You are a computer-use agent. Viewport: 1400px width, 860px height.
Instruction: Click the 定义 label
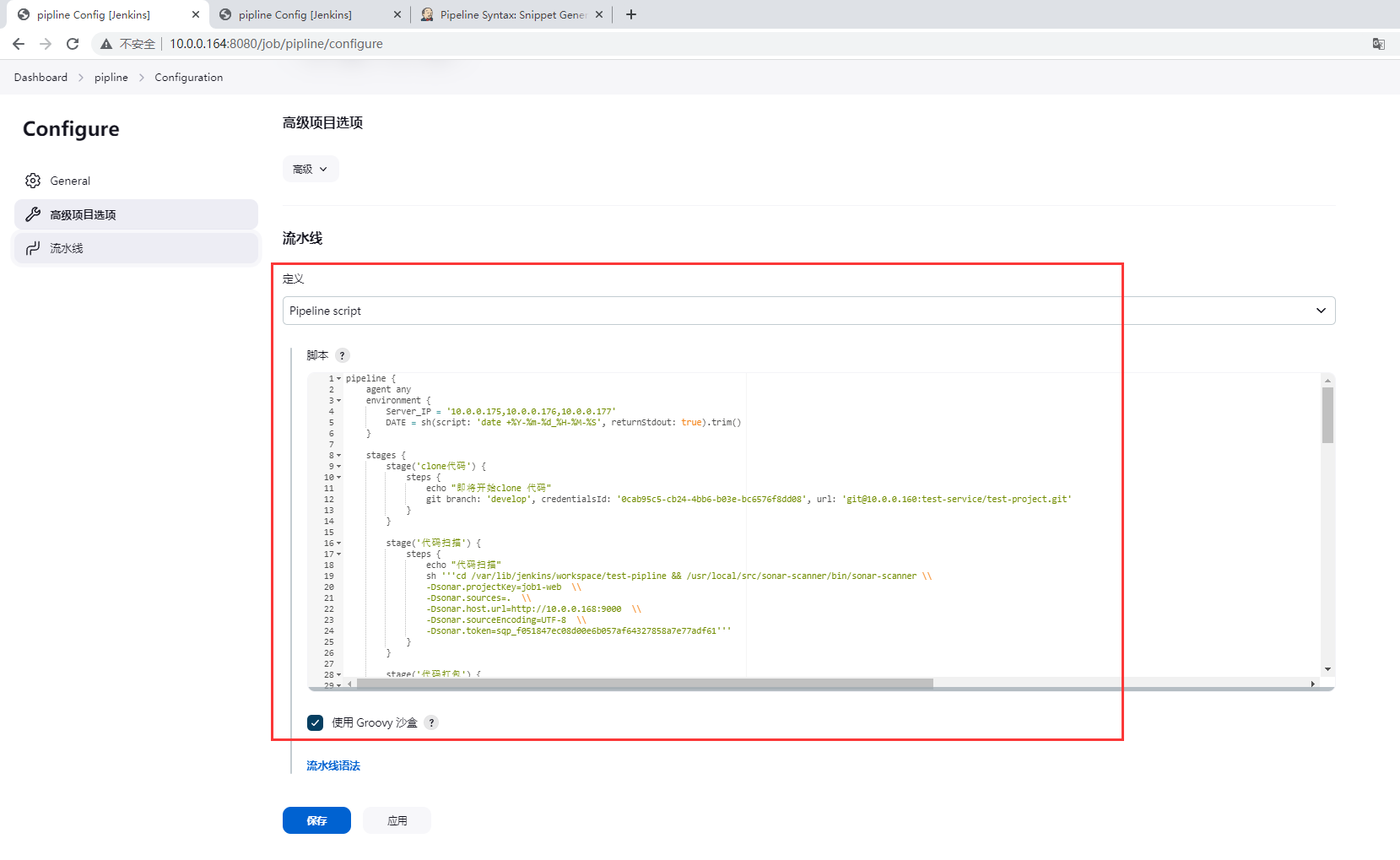(x=293, y=279)
